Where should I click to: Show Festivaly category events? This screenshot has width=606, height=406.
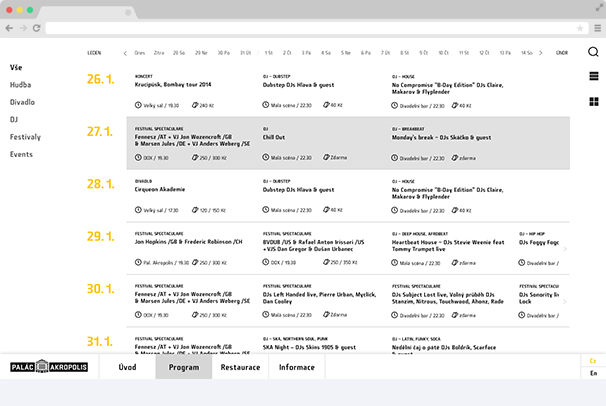click(x=26, y=137)
